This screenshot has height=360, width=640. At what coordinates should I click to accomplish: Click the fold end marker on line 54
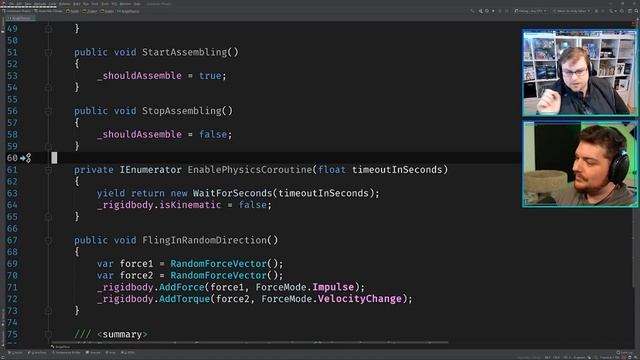pyautogui.click(x=48, y=87)
